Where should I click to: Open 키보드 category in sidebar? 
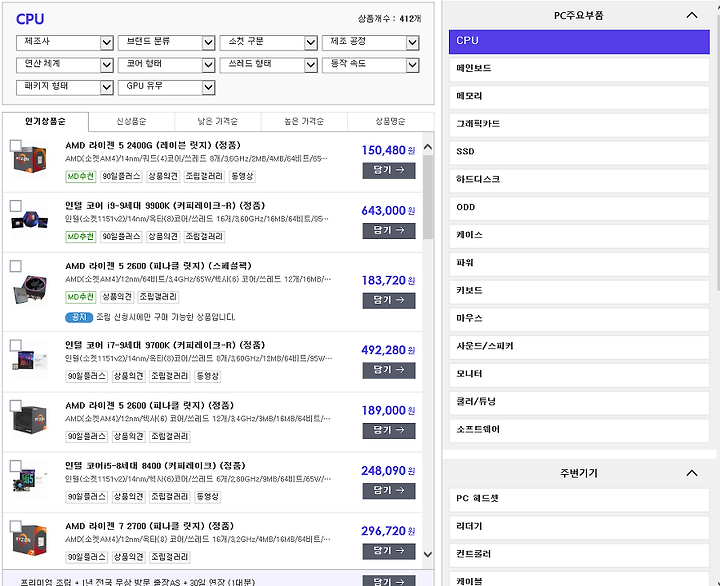(x=579, y=291)
